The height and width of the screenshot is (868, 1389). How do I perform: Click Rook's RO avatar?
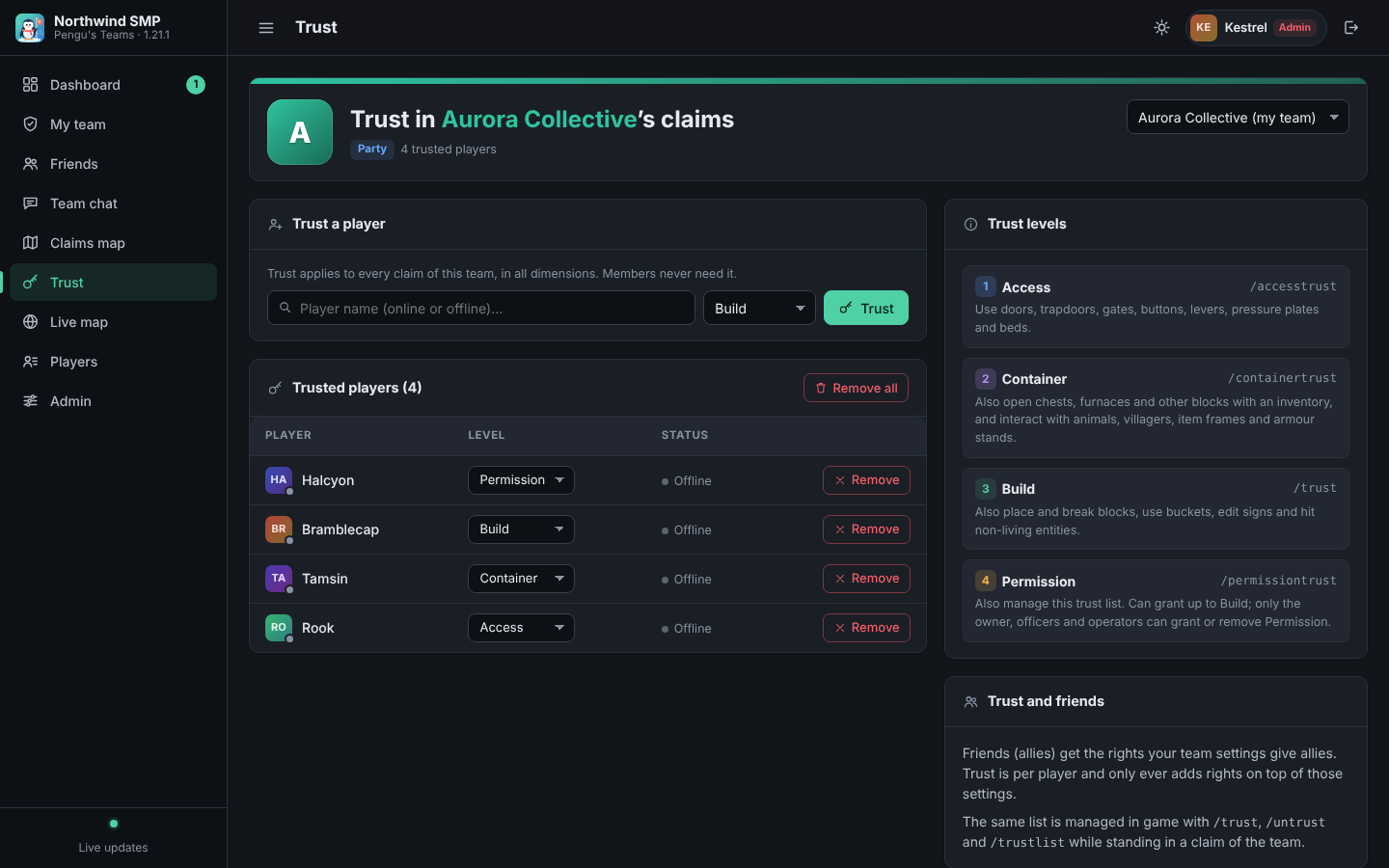click(x=279, y=628)
